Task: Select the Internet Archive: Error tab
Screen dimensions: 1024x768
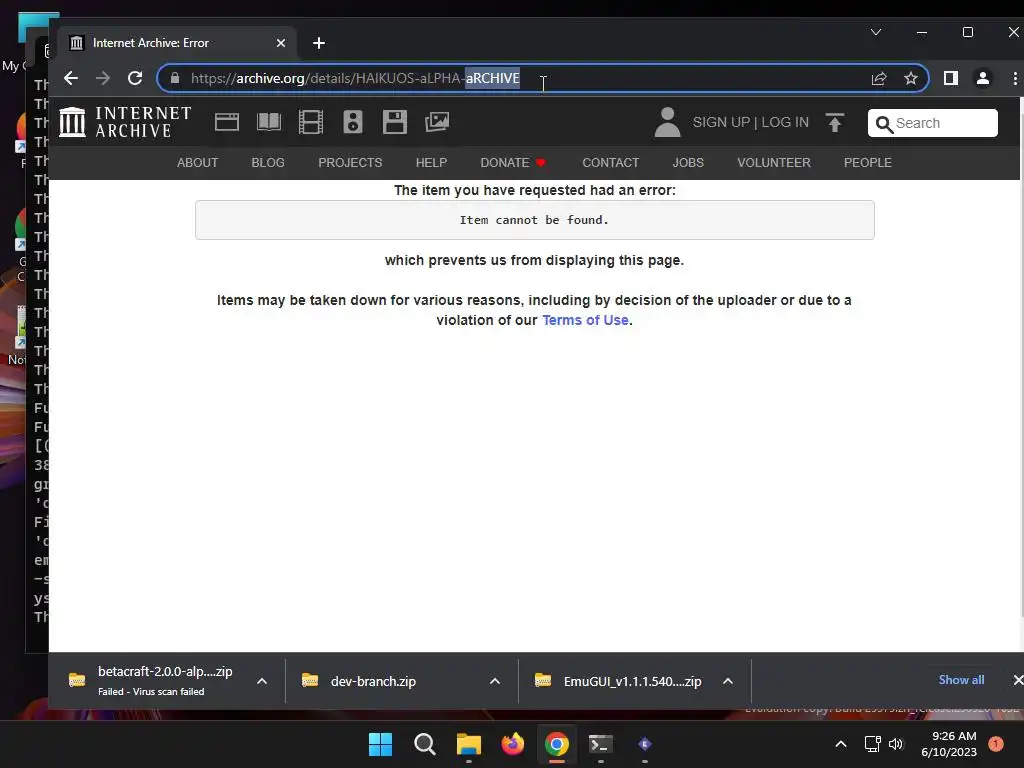Action: point(176,43)
